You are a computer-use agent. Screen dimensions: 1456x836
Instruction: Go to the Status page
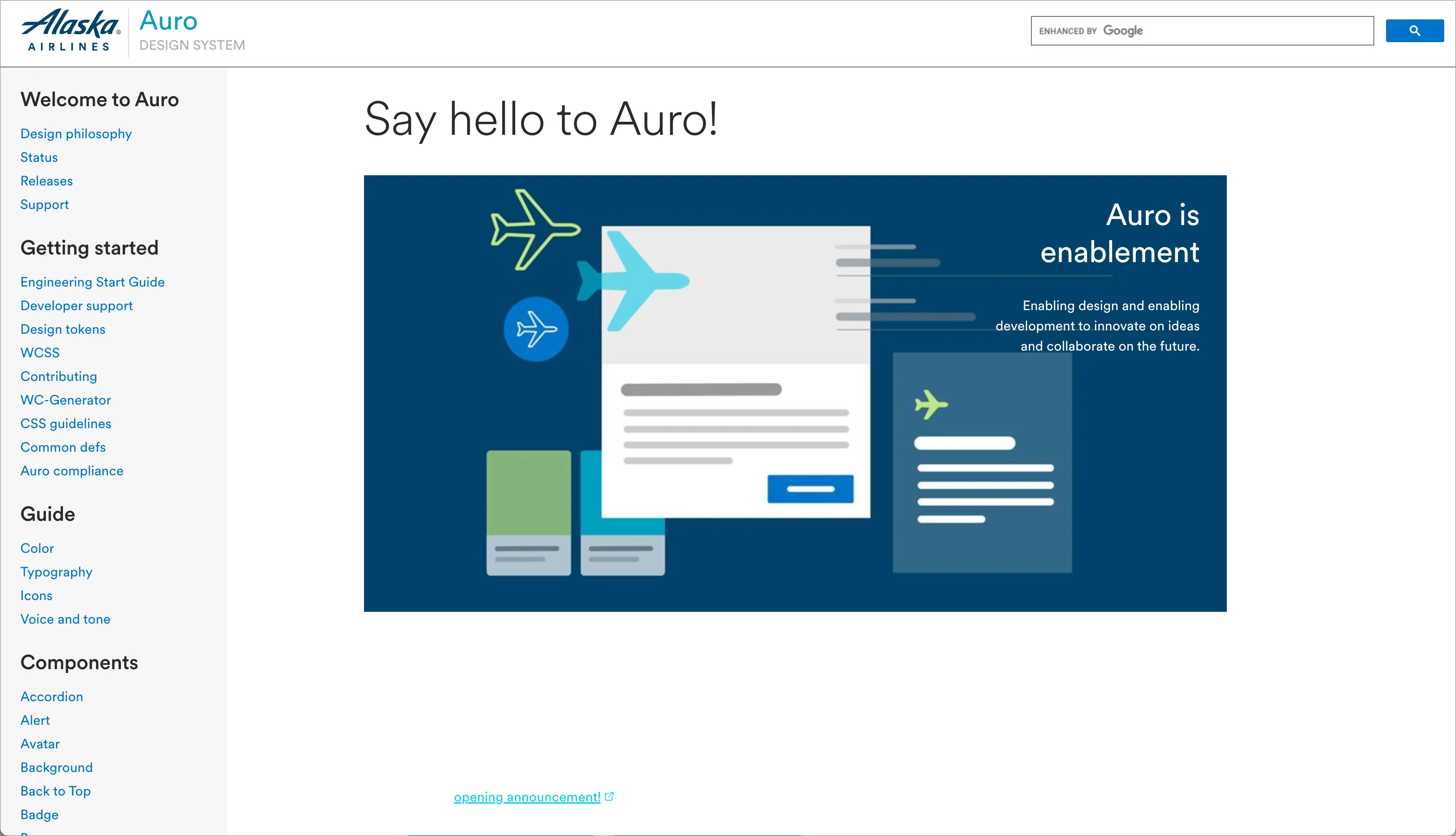point(39,157)
